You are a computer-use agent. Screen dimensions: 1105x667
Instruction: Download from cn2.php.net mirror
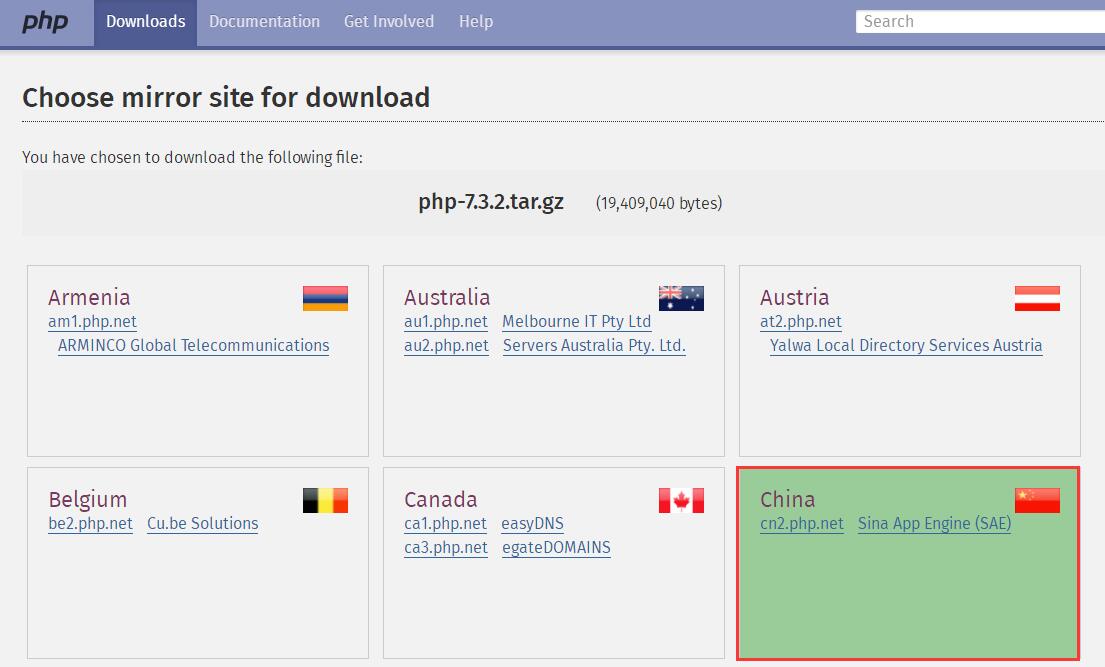click(x=802, y=524)
